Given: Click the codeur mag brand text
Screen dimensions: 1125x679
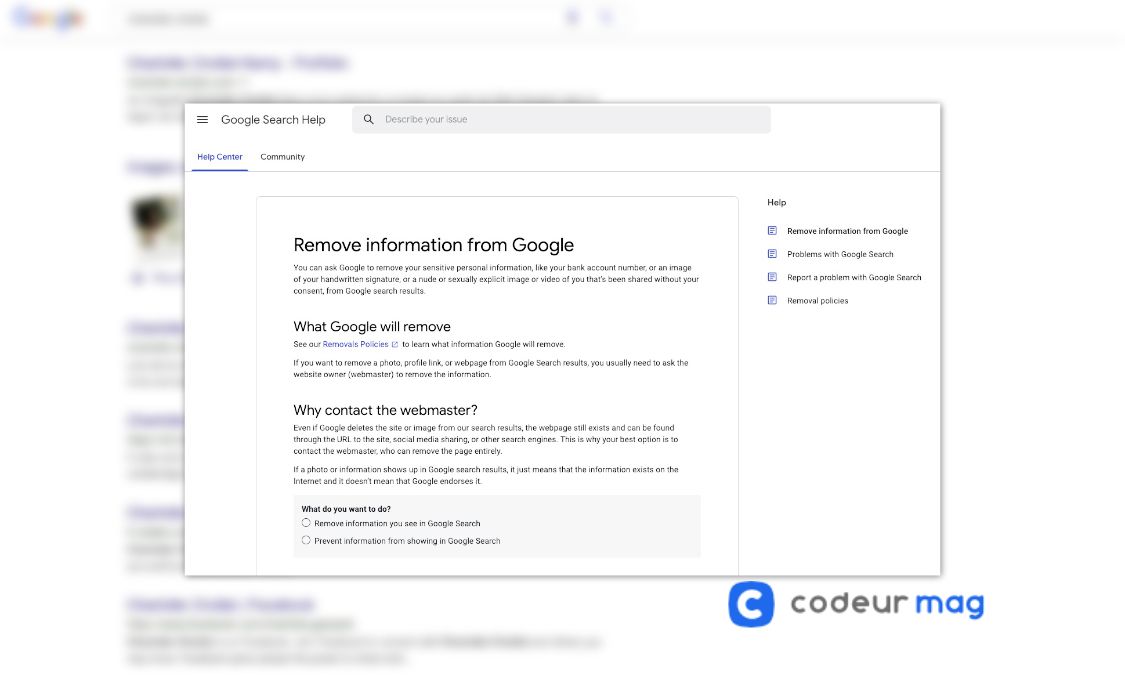Looking at the screenshot, I should coord(886,604).
